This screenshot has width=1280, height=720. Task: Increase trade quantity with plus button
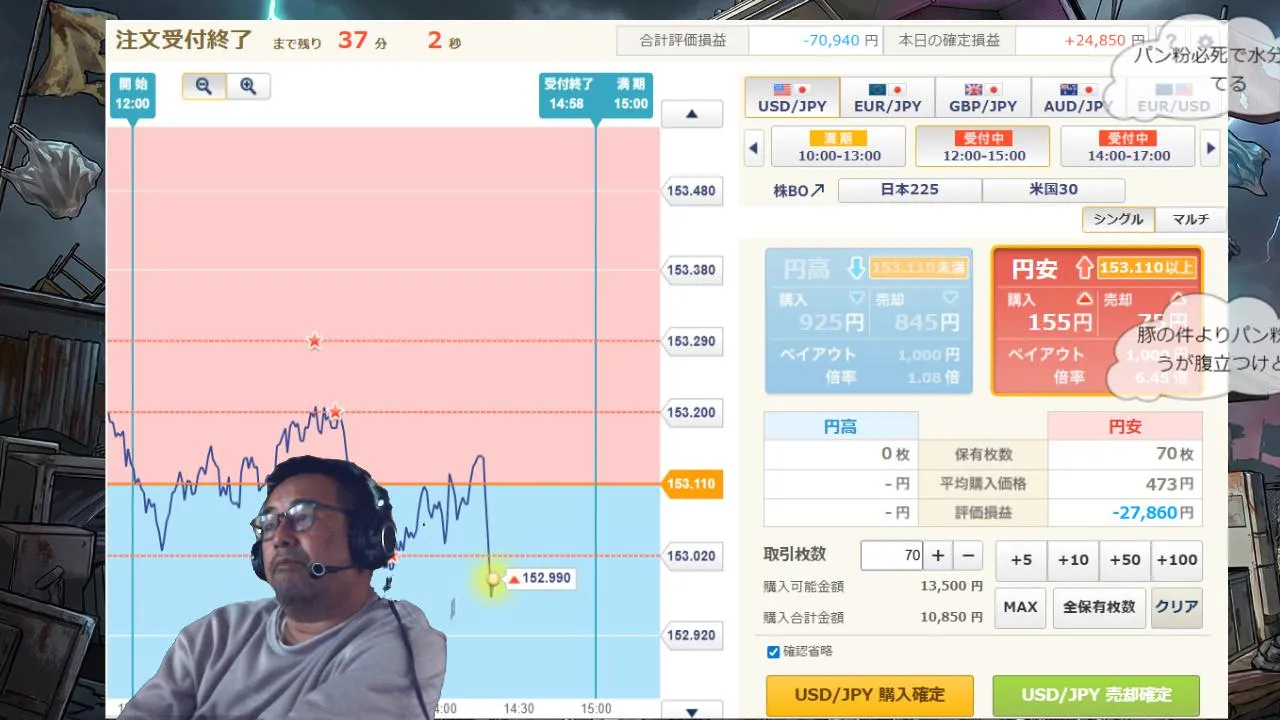click(x=938, y=556)
